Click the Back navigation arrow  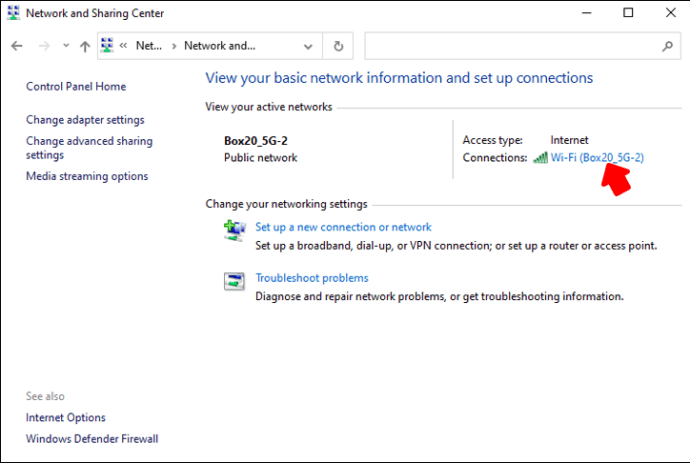tap(17, 46)
